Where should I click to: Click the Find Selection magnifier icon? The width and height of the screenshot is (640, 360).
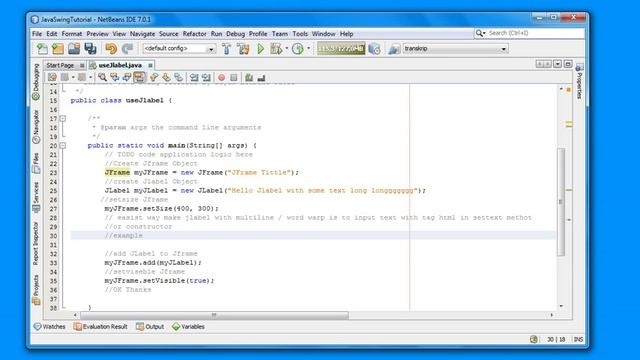coord(102,77)
